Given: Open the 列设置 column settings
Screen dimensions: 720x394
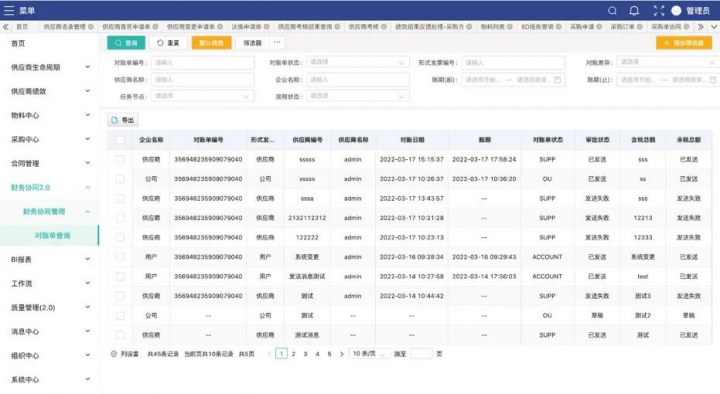Looking at the screenshot, I should click(x=124, y=354).
